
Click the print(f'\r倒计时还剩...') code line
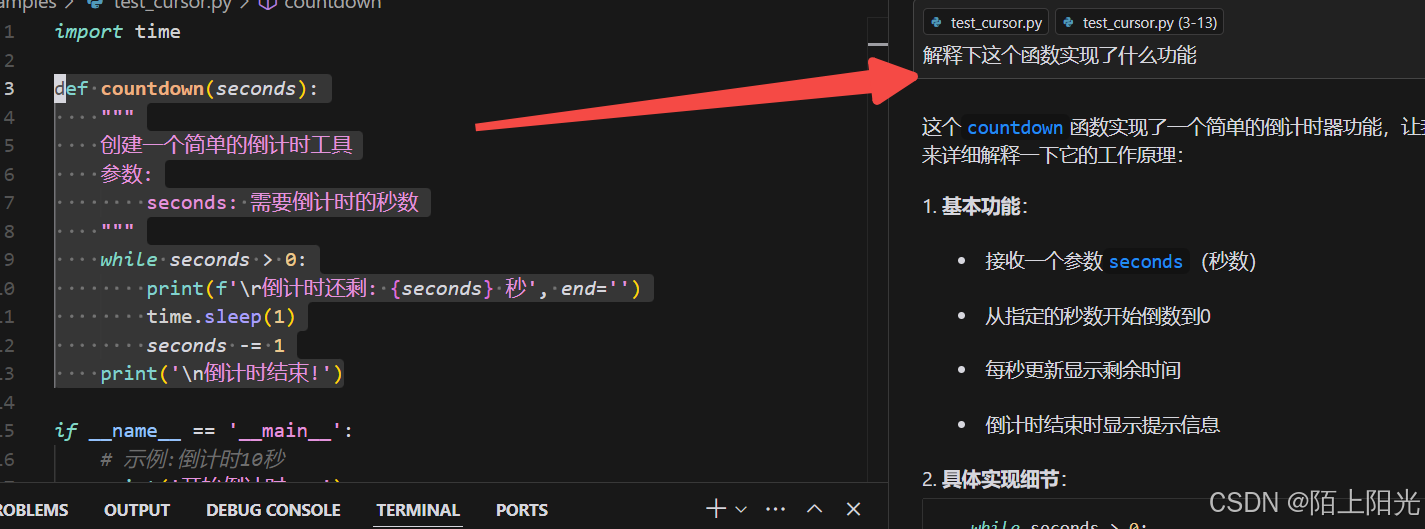(x=393, y=288)
